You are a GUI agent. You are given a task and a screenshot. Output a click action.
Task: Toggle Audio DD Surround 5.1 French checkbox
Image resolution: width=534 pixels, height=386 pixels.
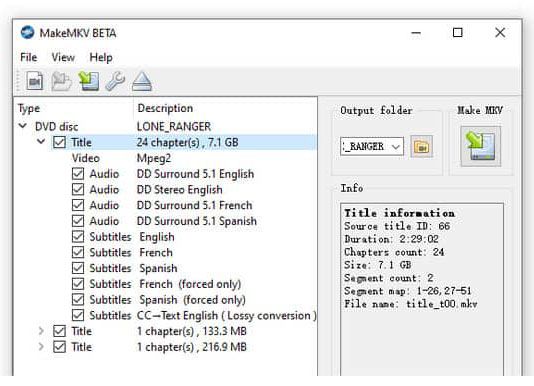78,205
